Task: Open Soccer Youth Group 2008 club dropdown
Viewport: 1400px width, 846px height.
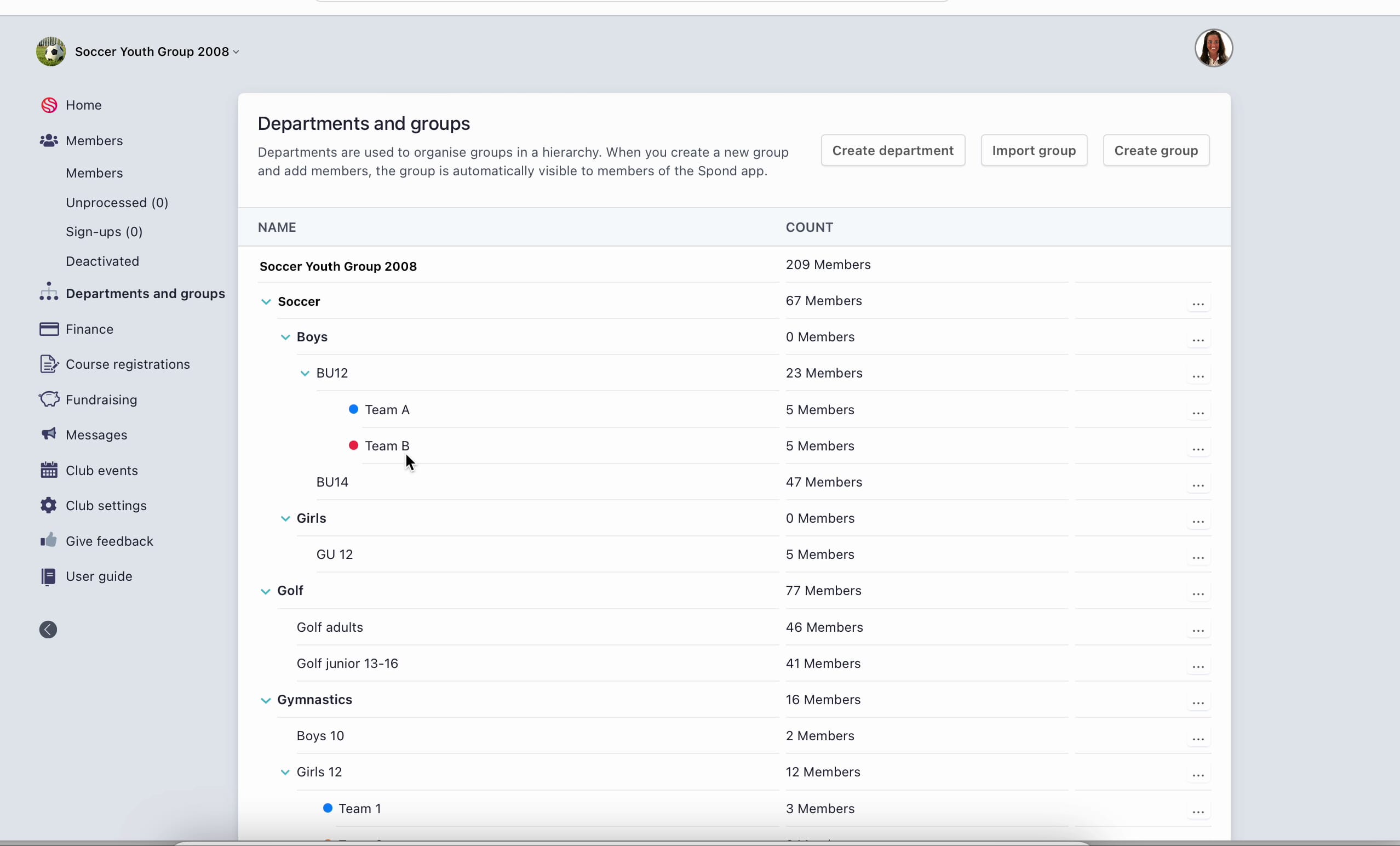Action: (157, 52)
